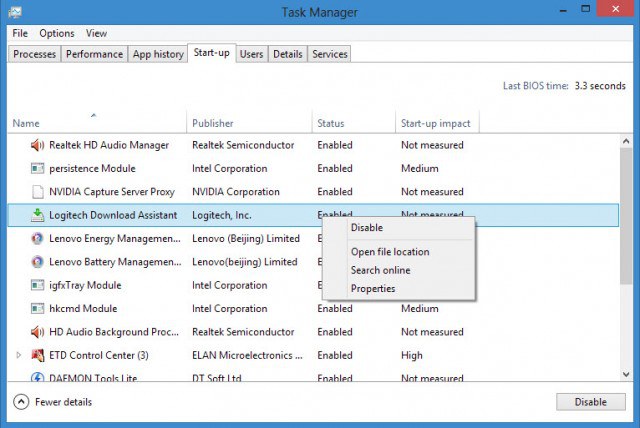This screenshot has height=428, width=640.
Task: Click the persistence Module icon
Action: [x=37, y=168]
